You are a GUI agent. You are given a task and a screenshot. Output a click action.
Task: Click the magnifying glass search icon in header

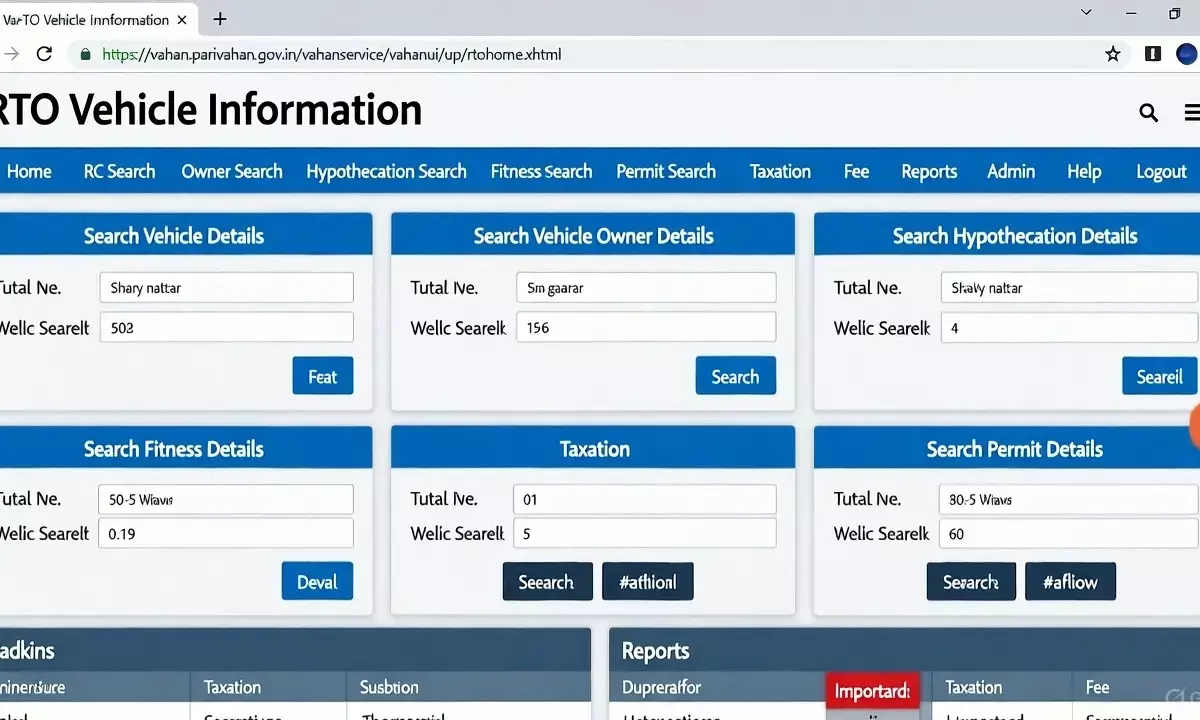tap(1148, 113)
